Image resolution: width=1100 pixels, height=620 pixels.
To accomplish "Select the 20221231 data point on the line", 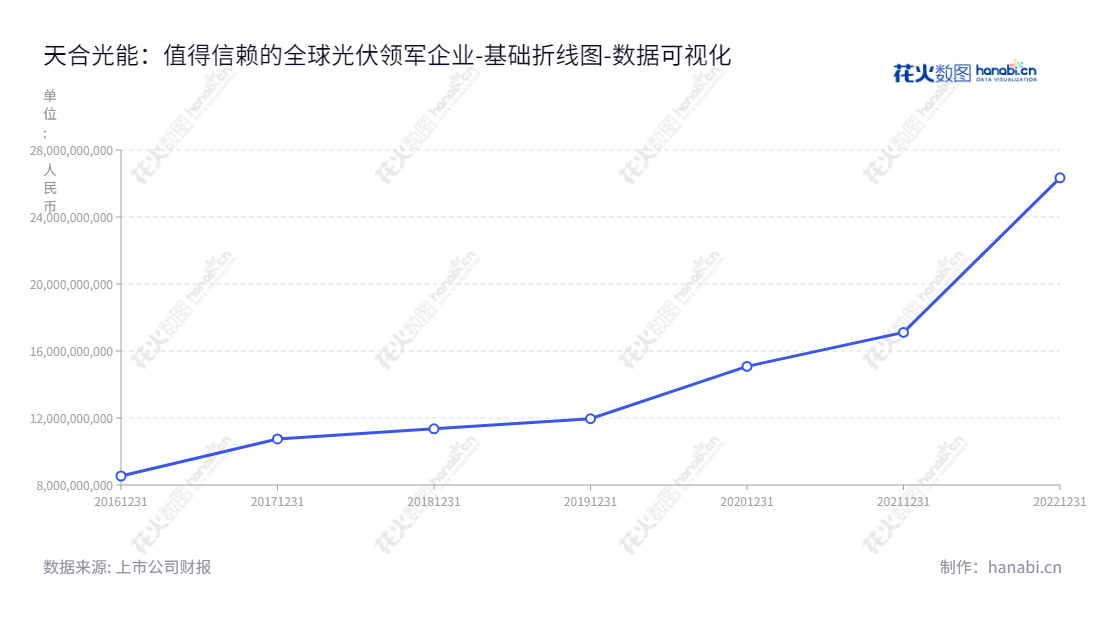I will point(1060,178).
